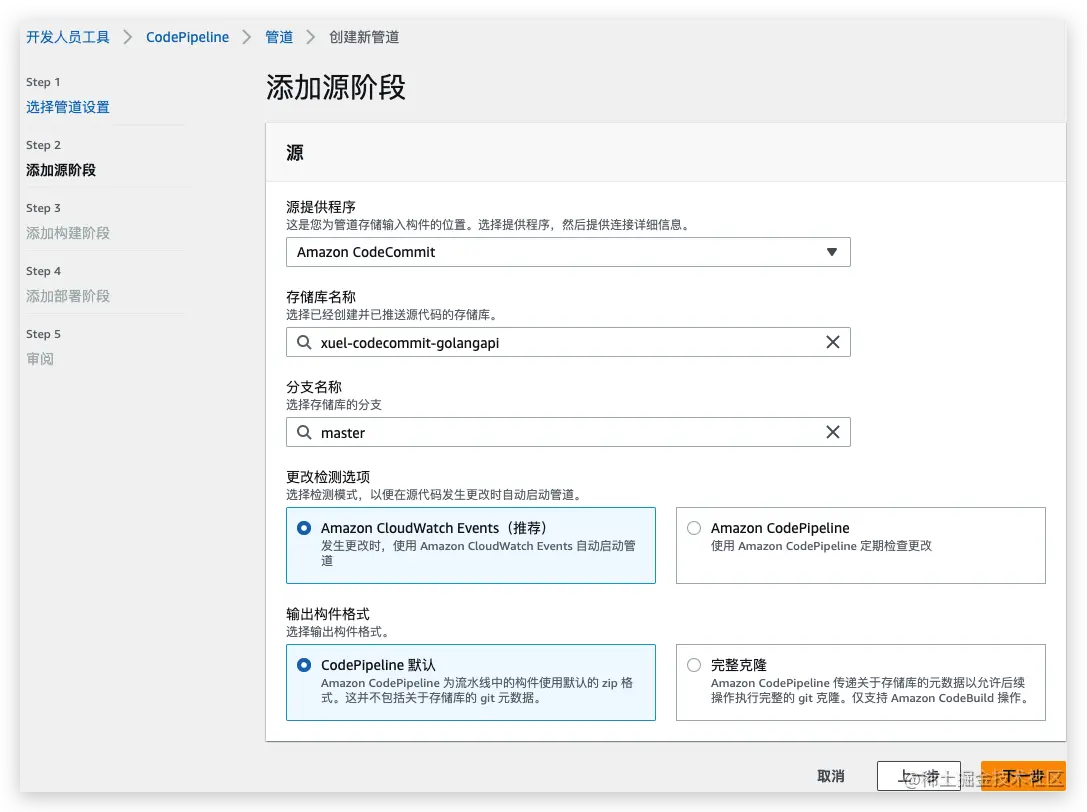This screenshot has height=812, width=1087.
Task: Click into the master branch name field
Action: coord(568,433)
